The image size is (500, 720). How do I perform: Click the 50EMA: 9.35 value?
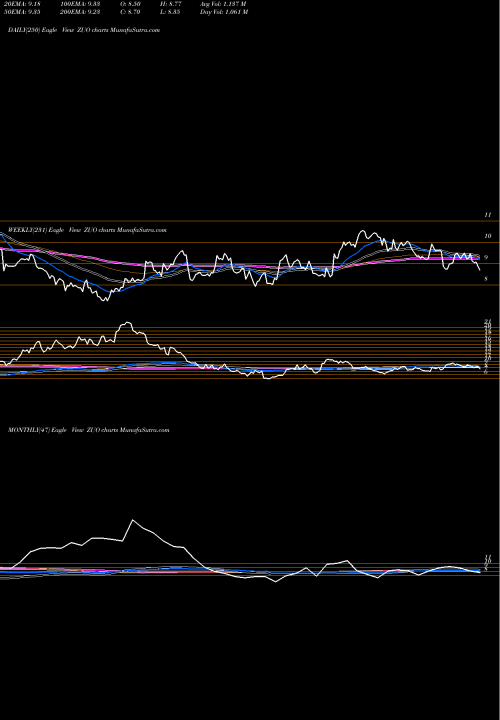[x=21, y=12]
